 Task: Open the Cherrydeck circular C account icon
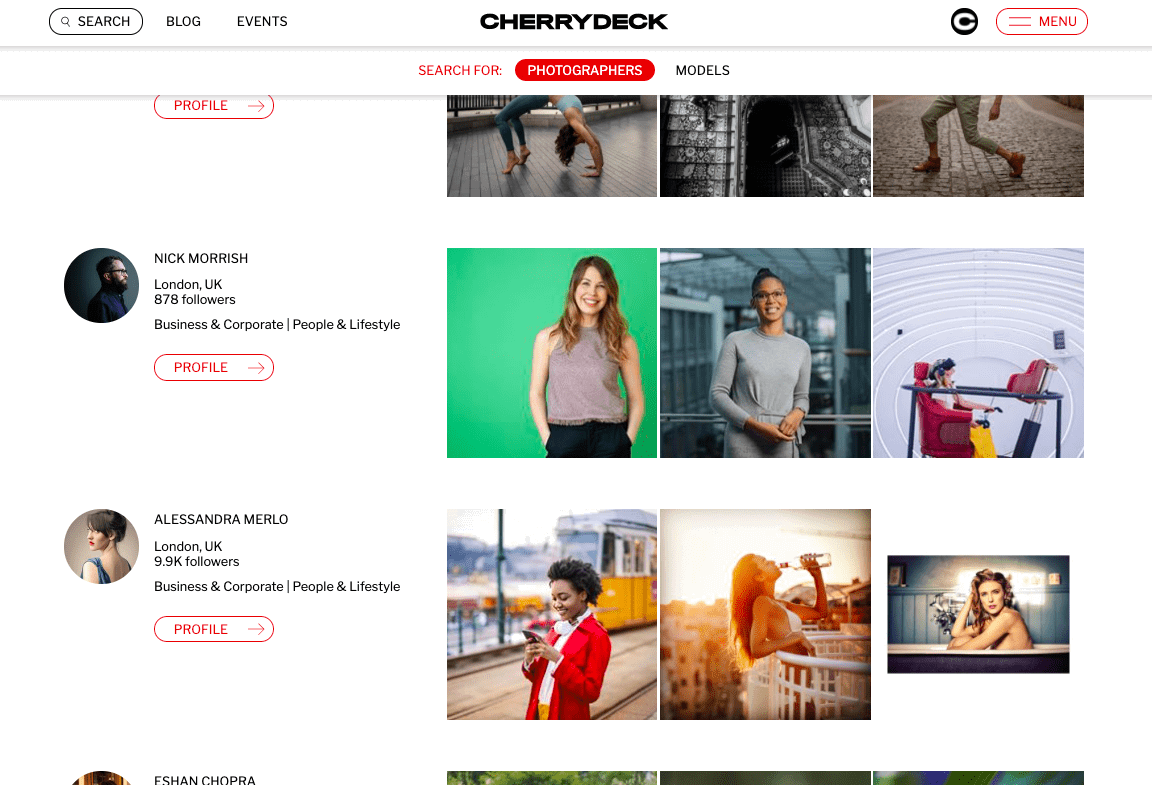tap(964, 21)
